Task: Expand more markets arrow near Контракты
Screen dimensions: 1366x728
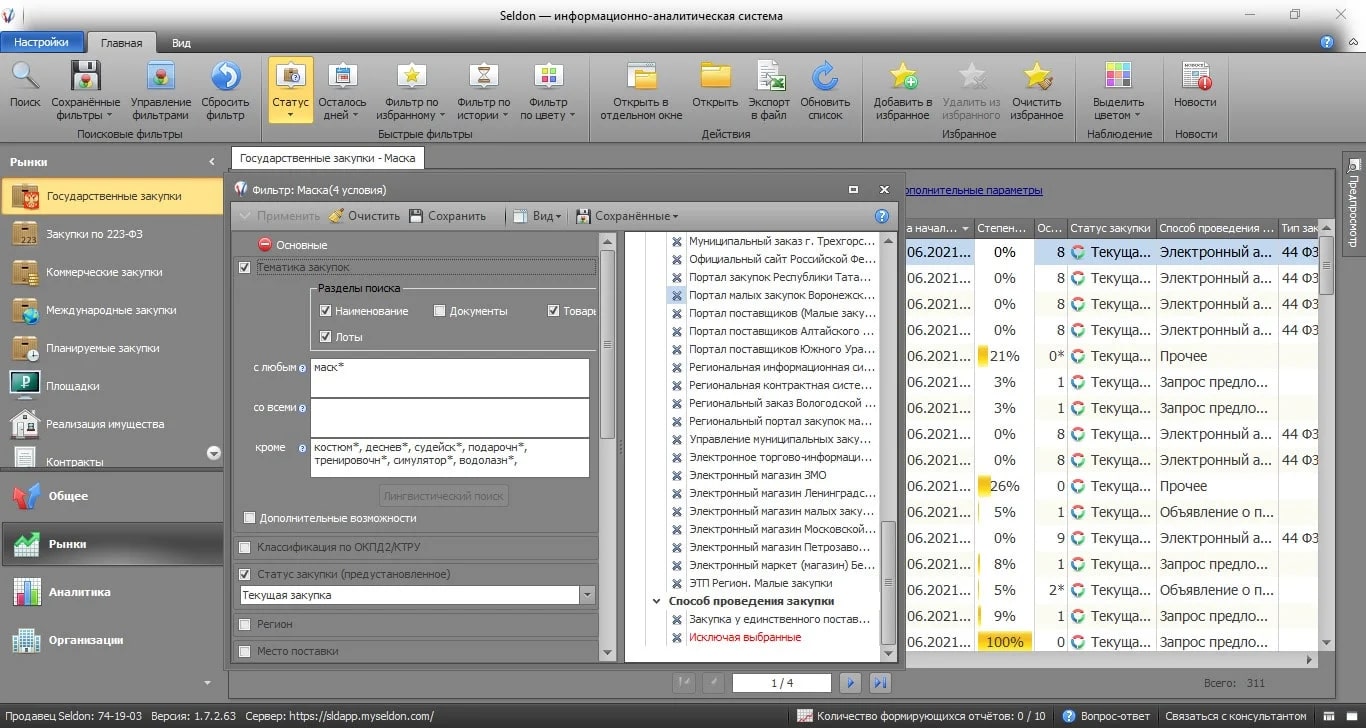Action: pos(213,453)
